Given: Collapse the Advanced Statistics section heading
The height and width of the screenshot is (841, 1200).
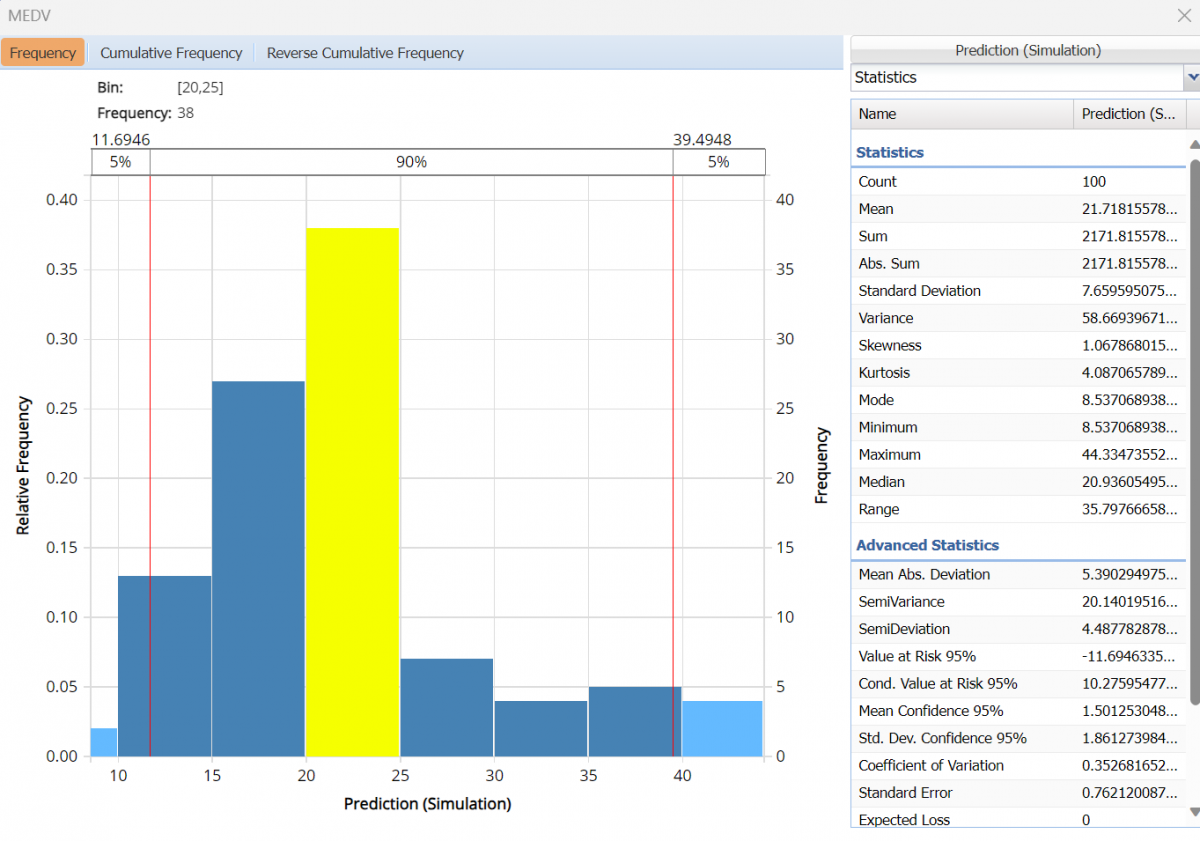Looking at the screenshot, I should [927, 546].
